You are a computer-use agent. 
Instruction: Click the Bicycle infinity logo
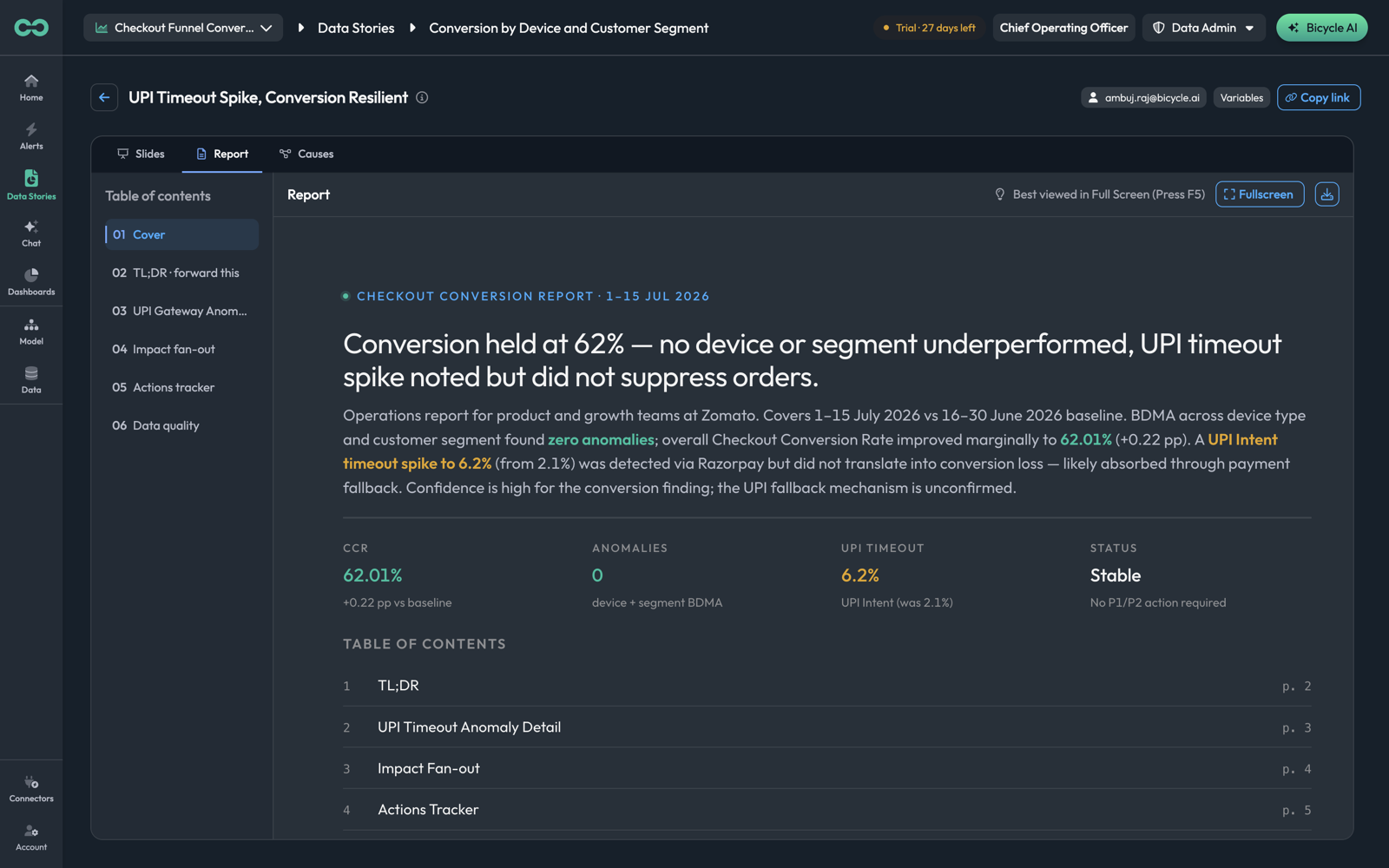point(31,28)
